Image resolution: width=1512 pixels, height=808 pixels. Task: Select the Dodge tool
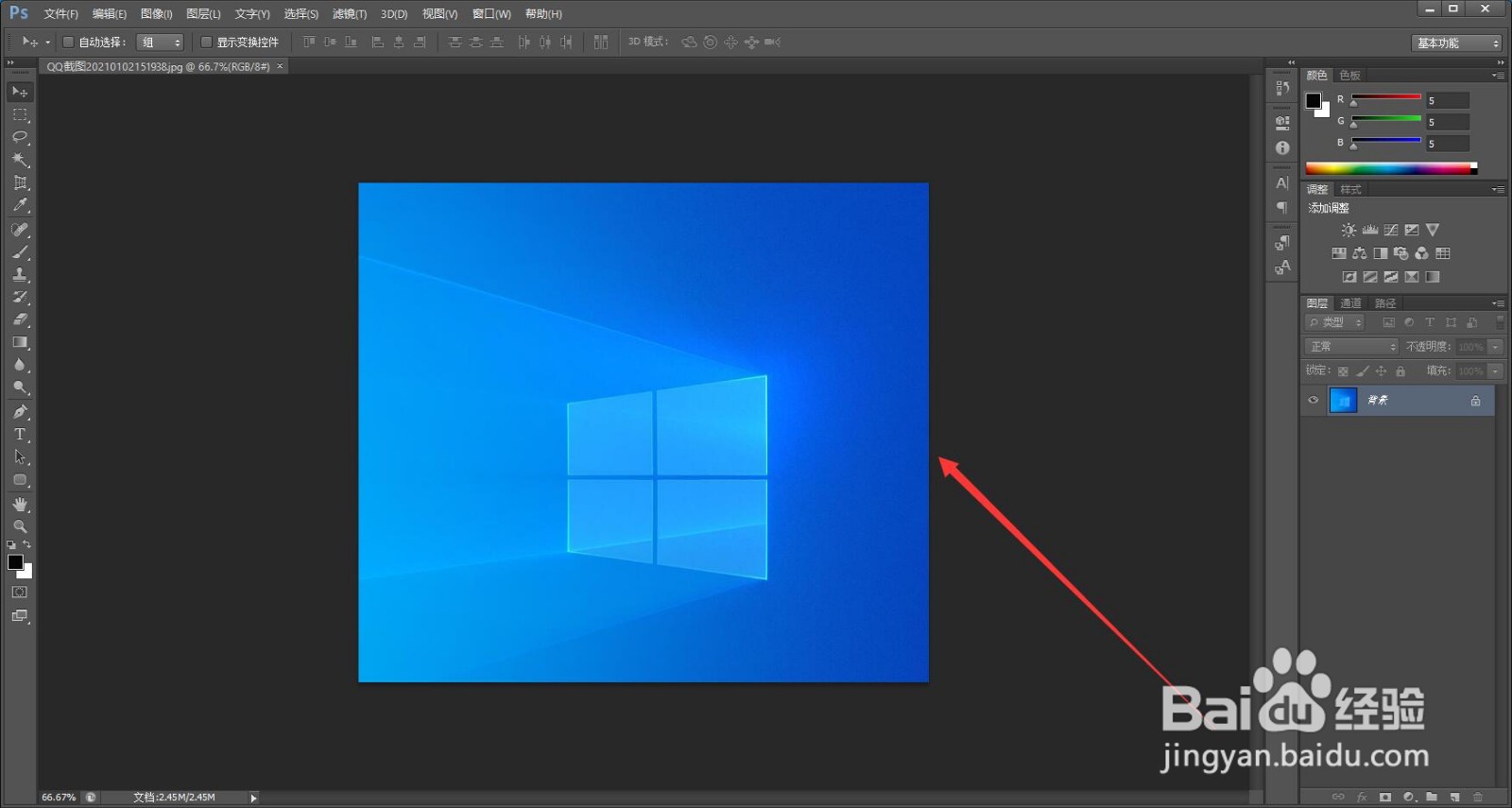pos(20,387)
